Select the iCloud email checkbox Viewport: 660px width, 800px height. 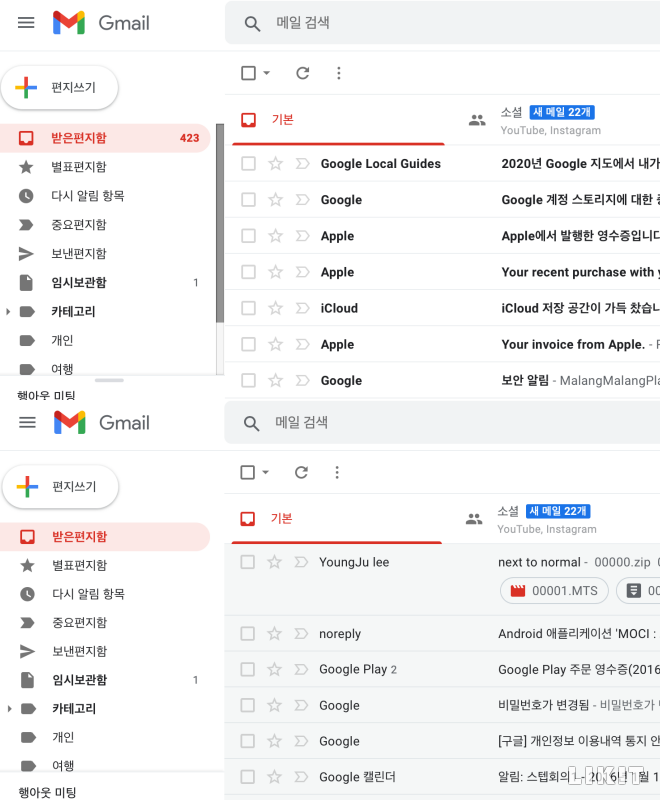[x=248, y=308]
